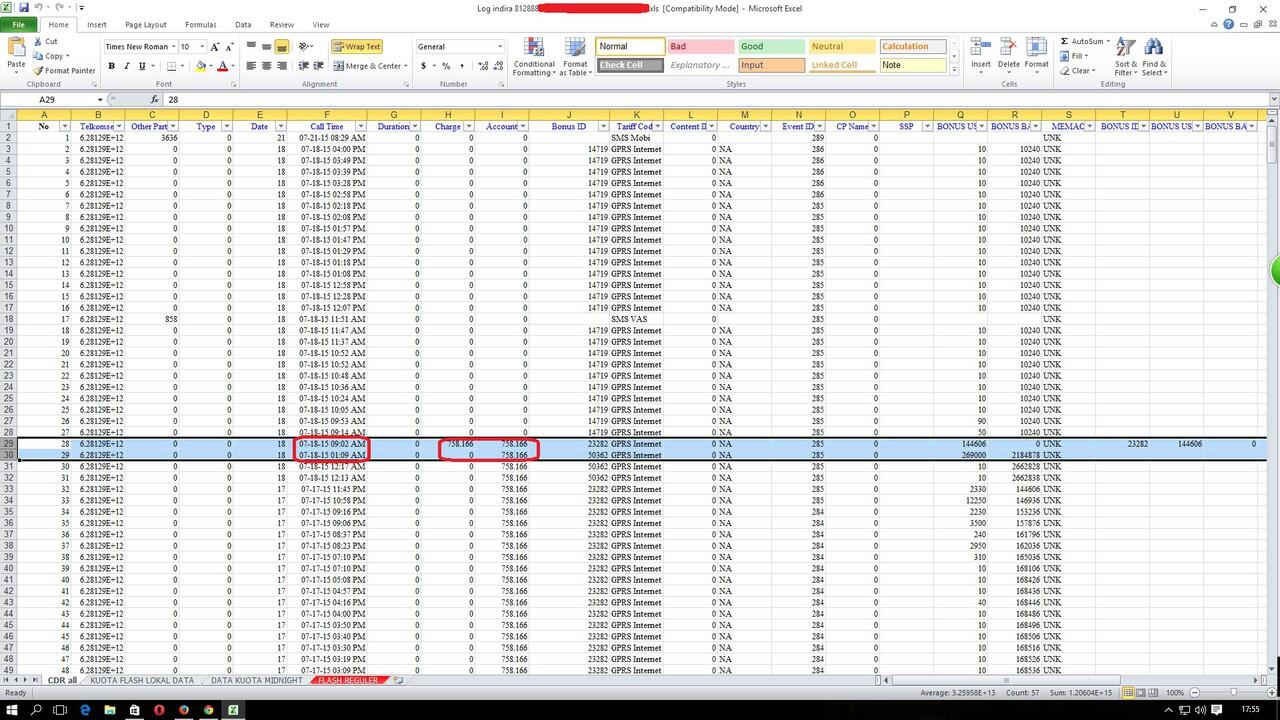
Task: Open KUOTA FLASH LOKAL DATA sheet
Action: pyautogui.click(x=142, y=680)
